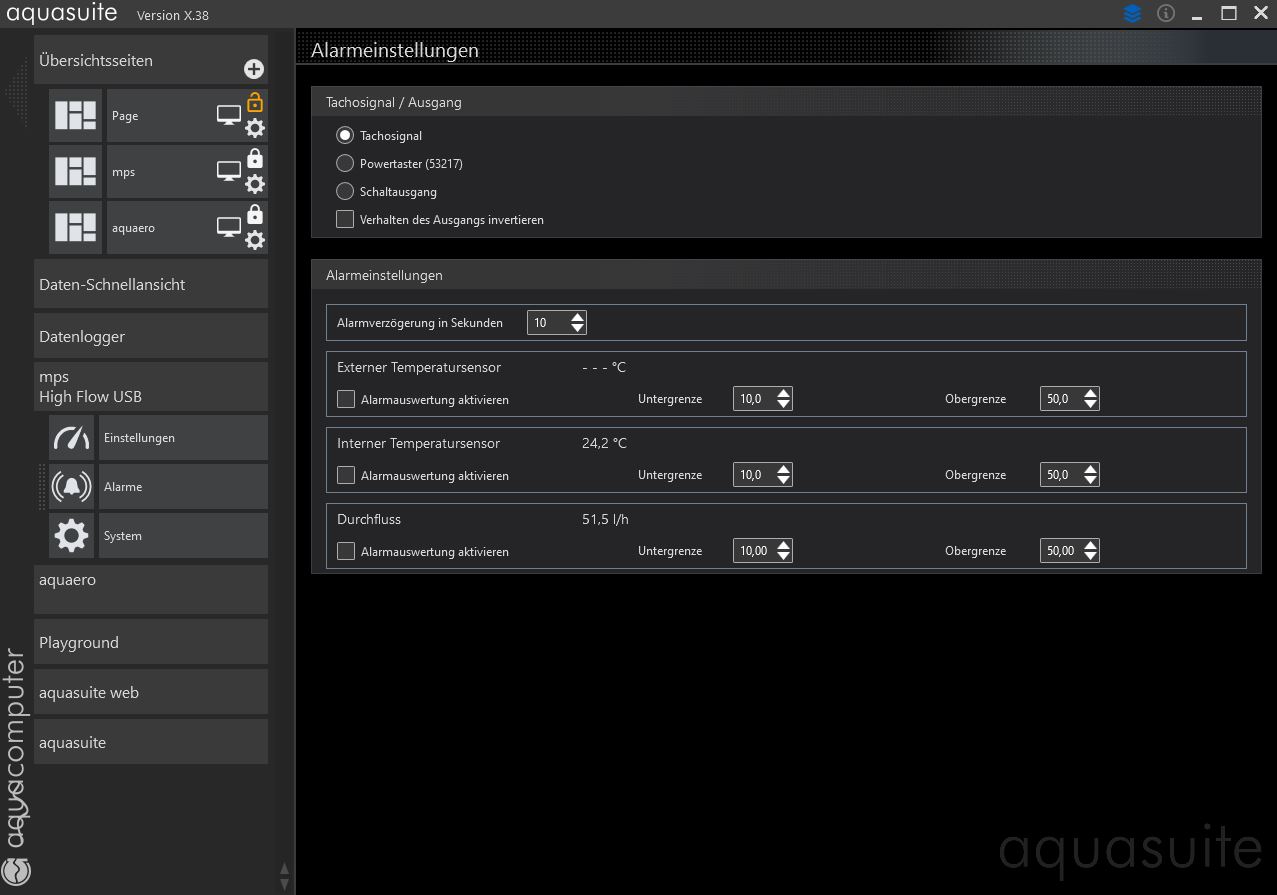Screen dimensions: 1277x895
Task: Click the System gear icon
Action: point(71,536)
